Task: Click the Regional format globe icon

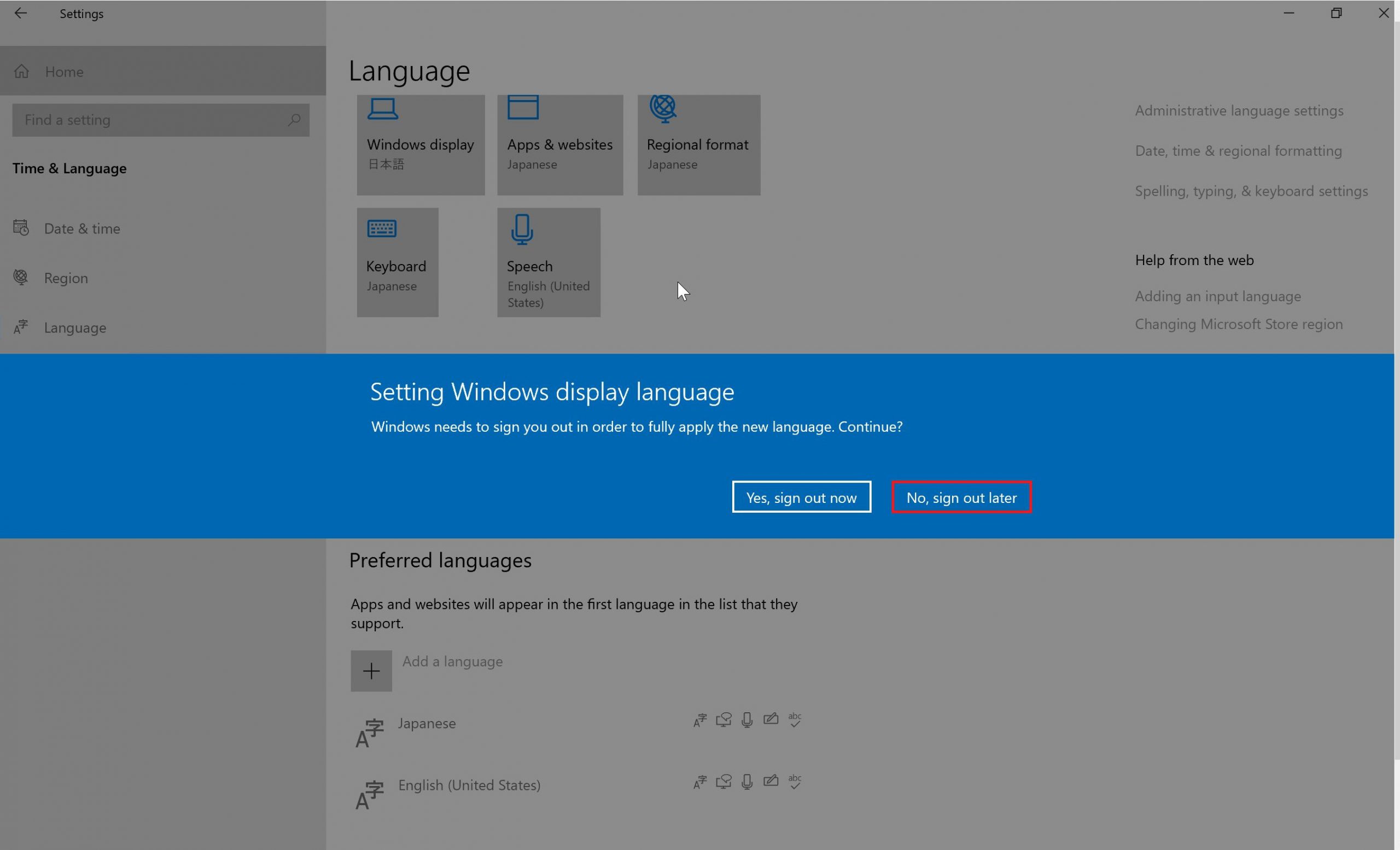Action: (663, 106)
